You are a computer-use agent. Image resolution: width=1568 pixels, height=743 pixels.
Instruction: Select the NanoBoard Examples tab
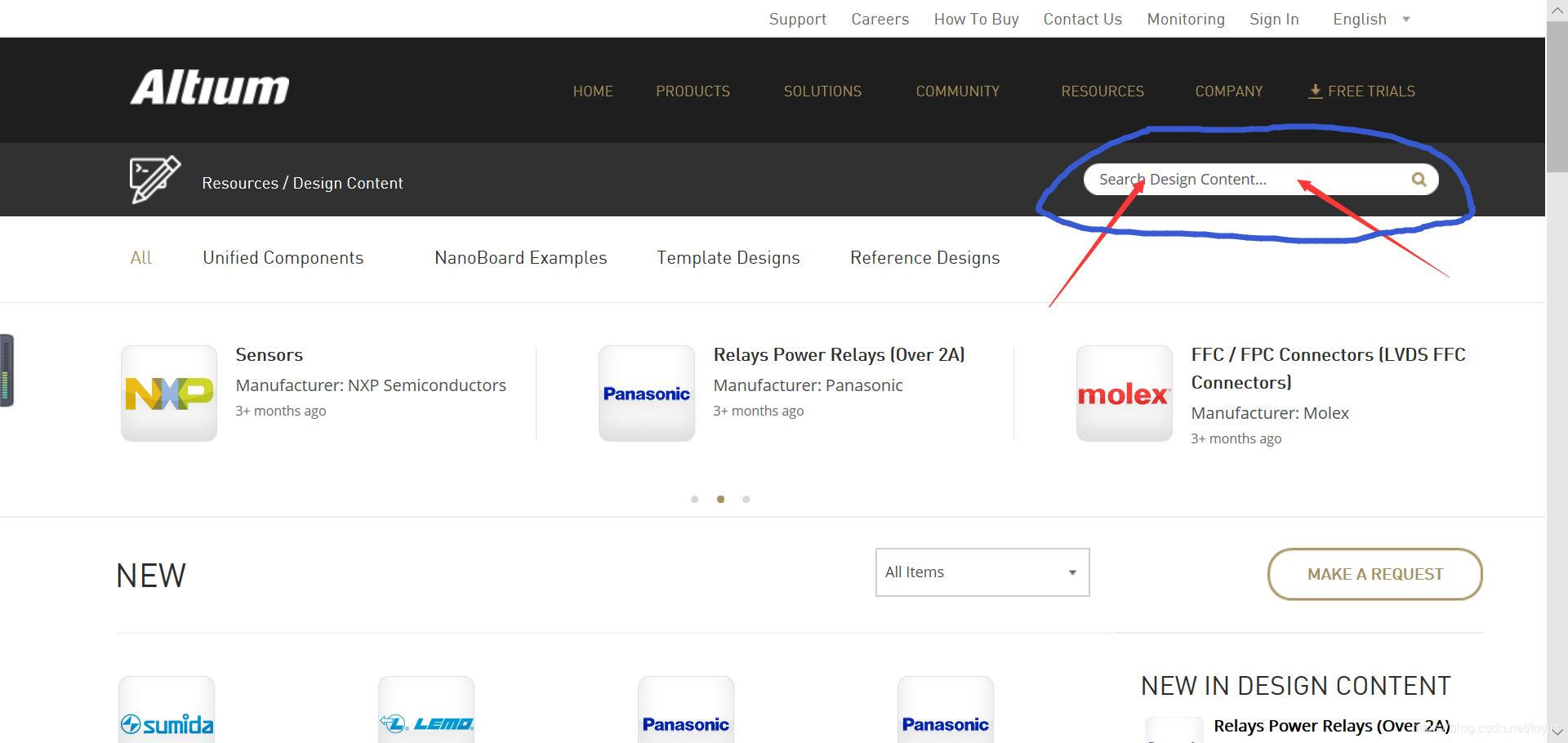coord(521,258)
